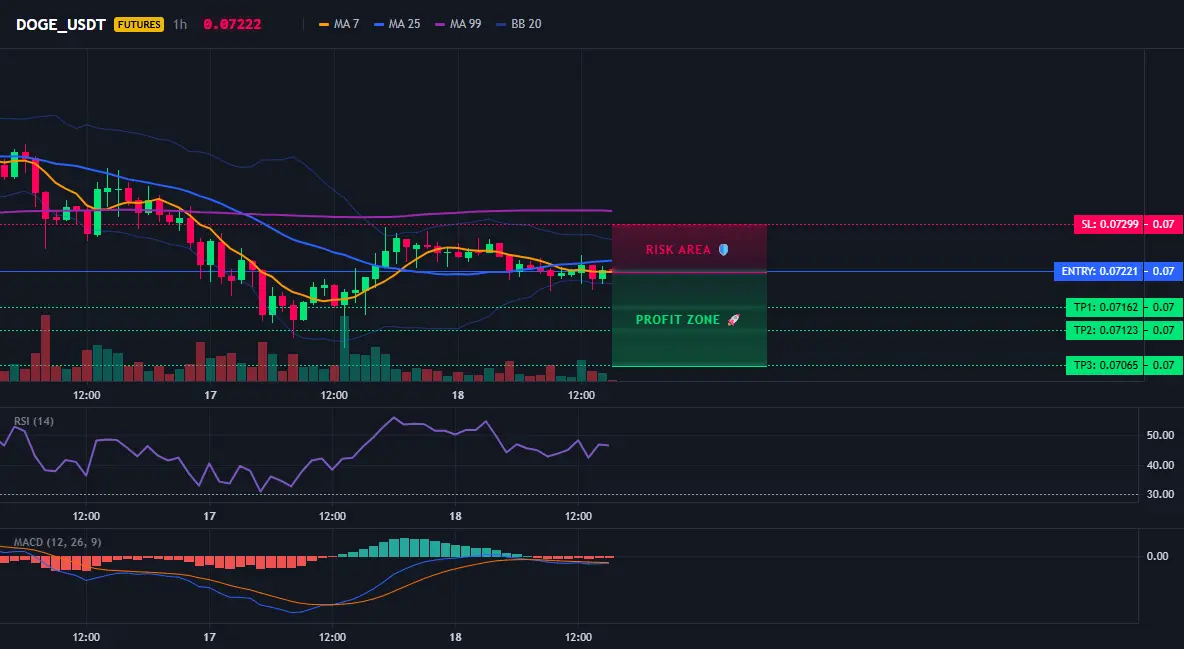Toggle the MA 7 legend entry
Image resolution: width=1184 pixels, height=649 pixels.
point(339,24)
